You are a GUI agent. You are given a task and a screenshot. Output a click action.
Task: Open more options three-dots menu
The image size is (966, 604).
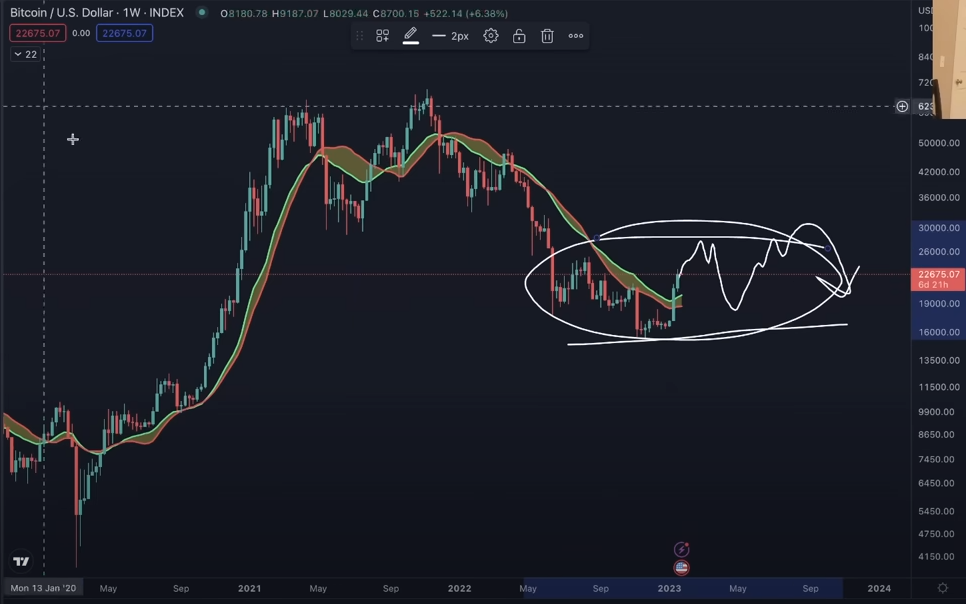tap(576, 36)
